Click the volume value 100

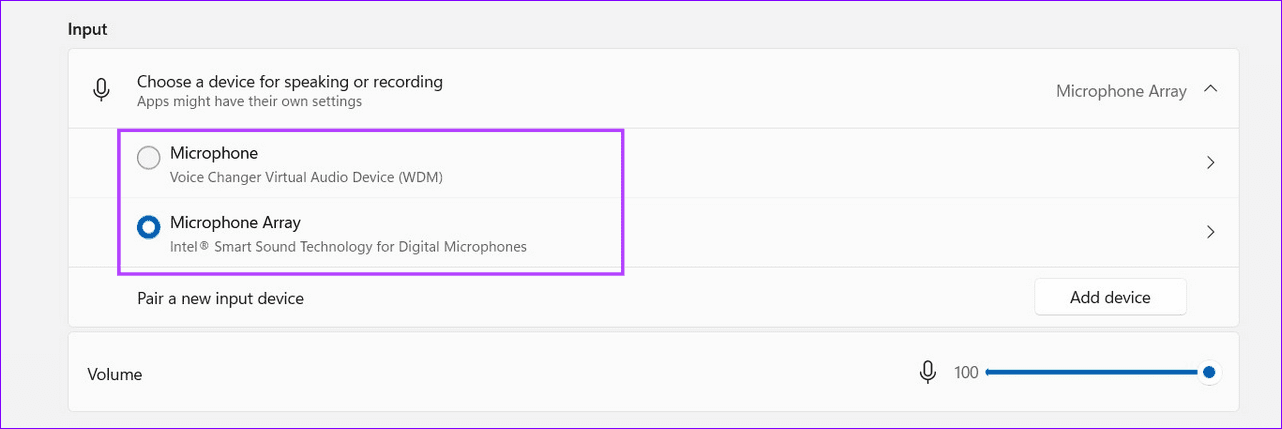point(966,373)
